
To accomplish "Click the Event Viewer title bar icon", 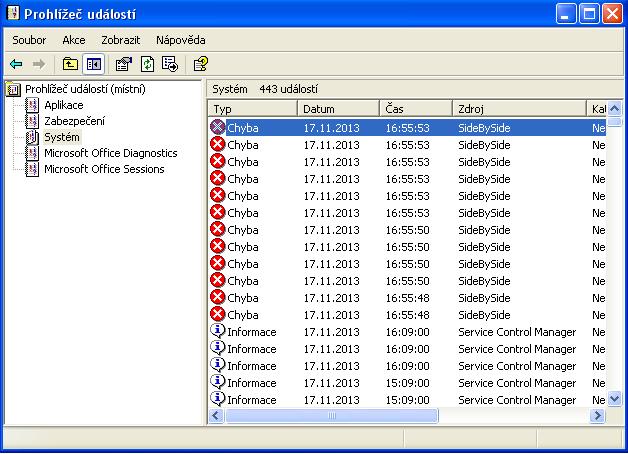I will coord(13,13).
